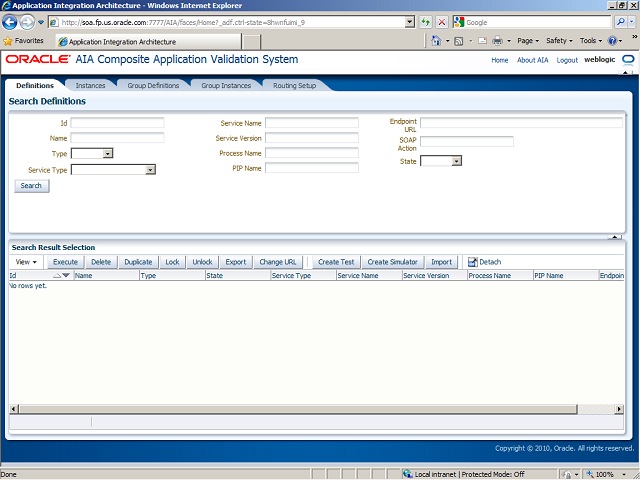Click the Stop loading X icon
Image resolution: width=640 pixels, height=480 pixels.
tap(442, 22)
